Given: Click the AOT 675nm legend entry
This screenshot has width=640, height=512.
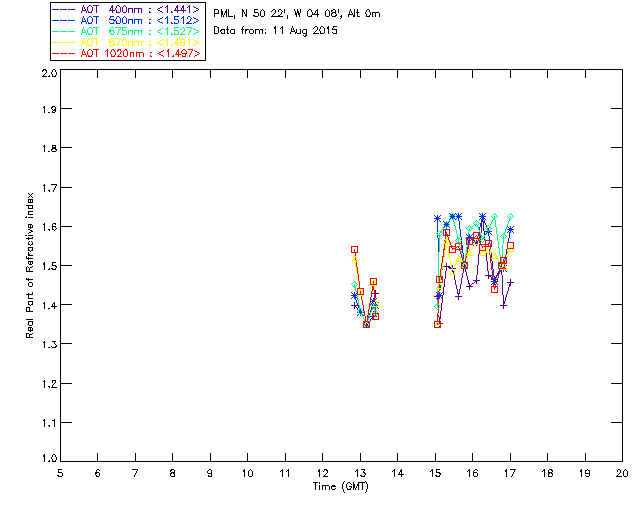Looking at the screenshot, I should 127,31.
